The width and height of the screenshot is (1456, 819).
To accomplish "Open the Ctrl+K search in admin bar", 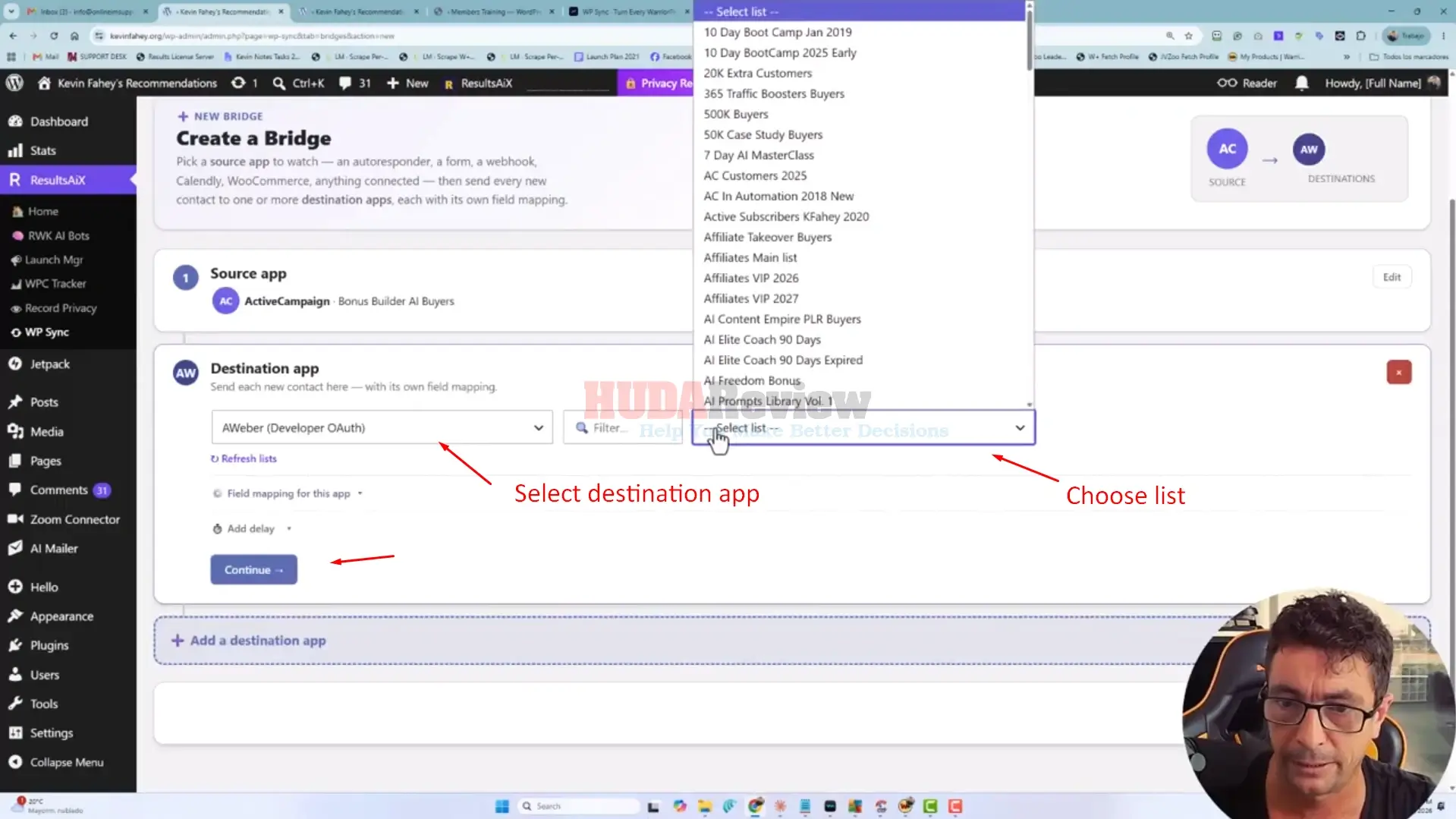I will coord(299,83).
